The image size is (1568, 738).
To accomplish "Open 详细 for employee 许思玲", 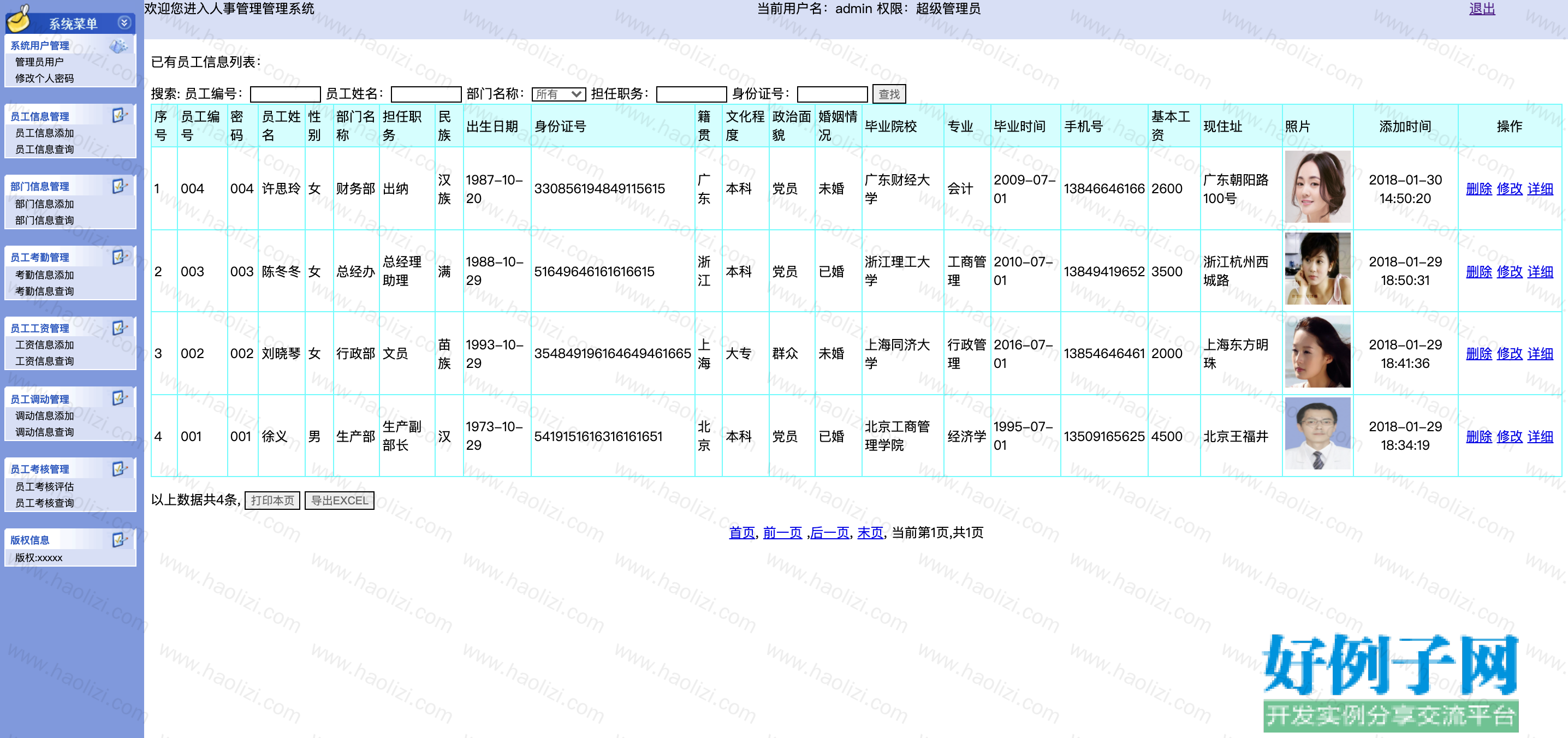I will [x=1540, y=189].
